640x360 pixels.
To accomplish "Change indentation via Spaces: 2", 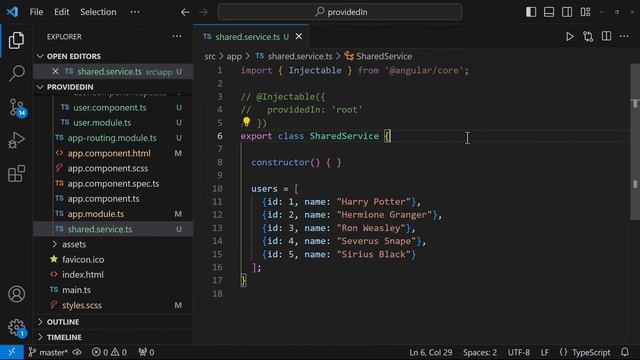I will (480, 352).
